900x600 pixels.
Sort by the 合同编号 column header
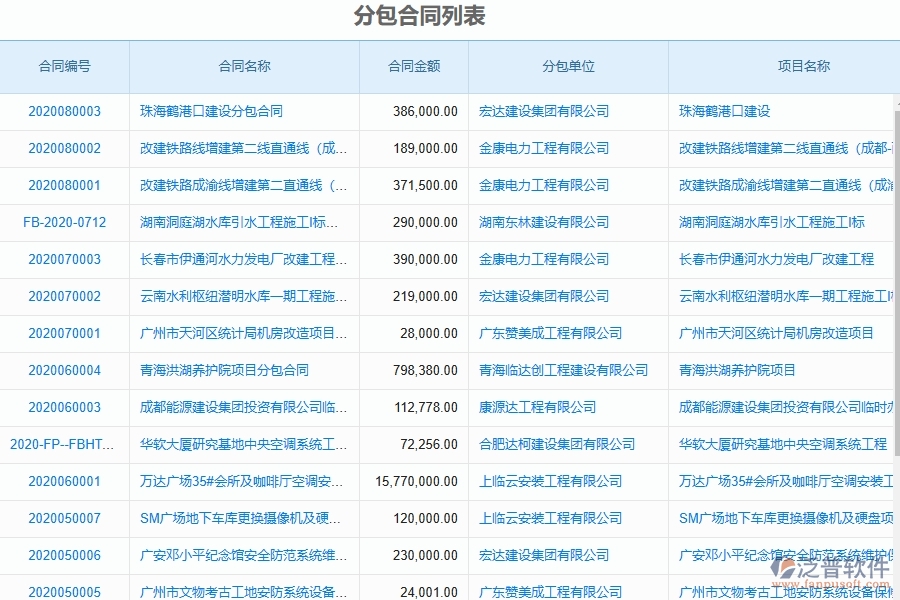click(x=64, y=66)
